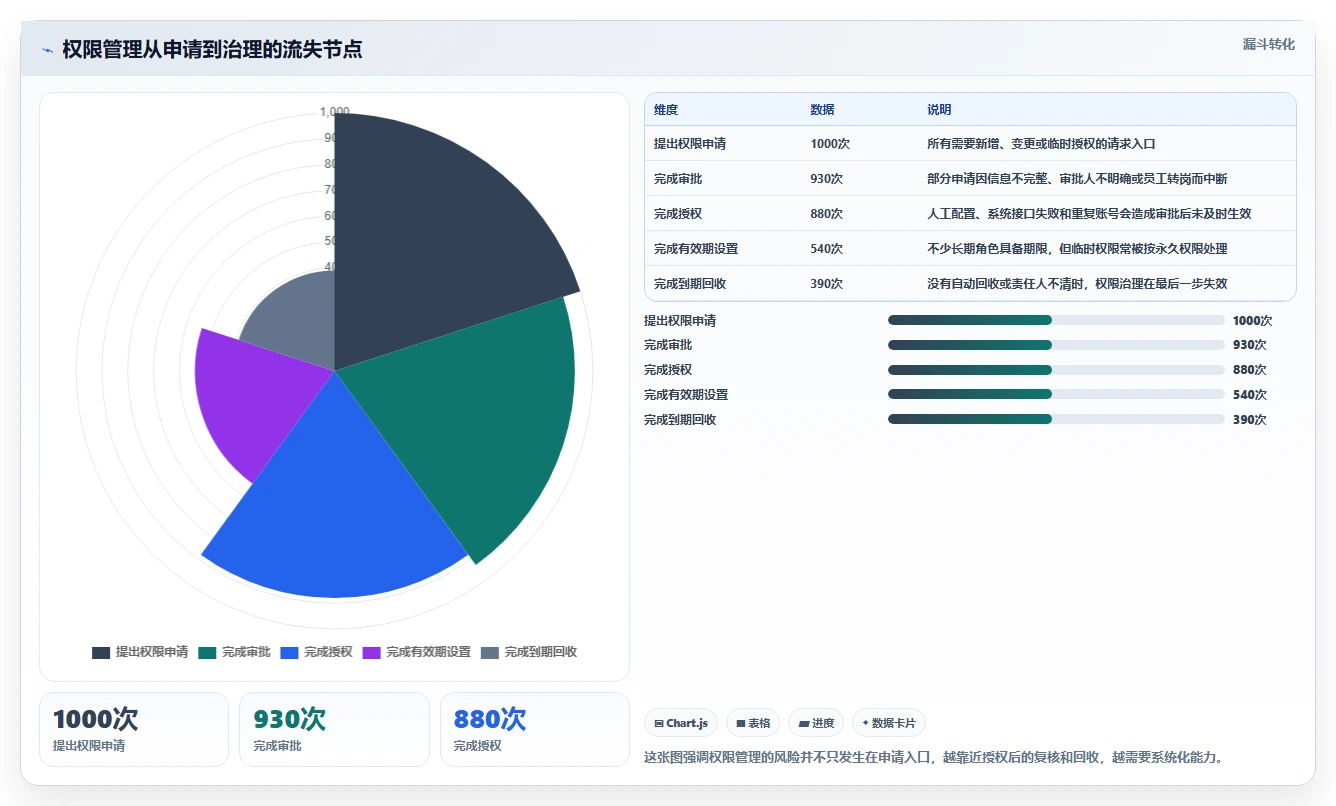Click the 说明 column header
Screen dimensions: 1336x806
(939, 110)
